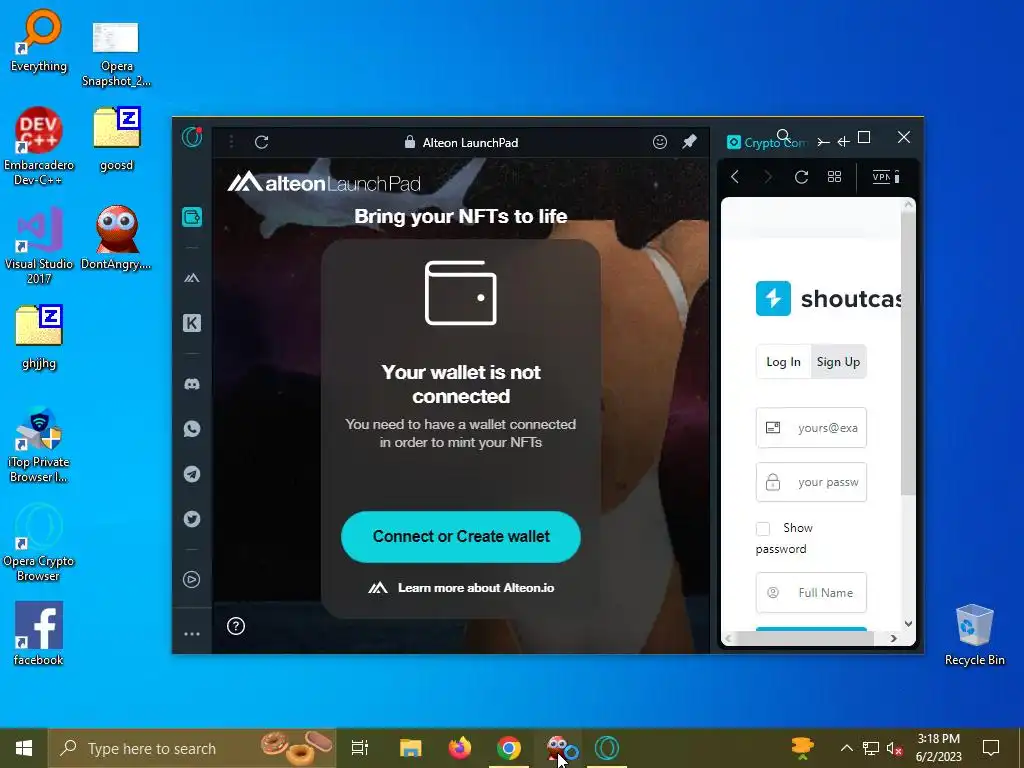This screenshot has width=1024, height=768.
Task: Open the panel's vertical dots menu
Action: tap(231, 142)
